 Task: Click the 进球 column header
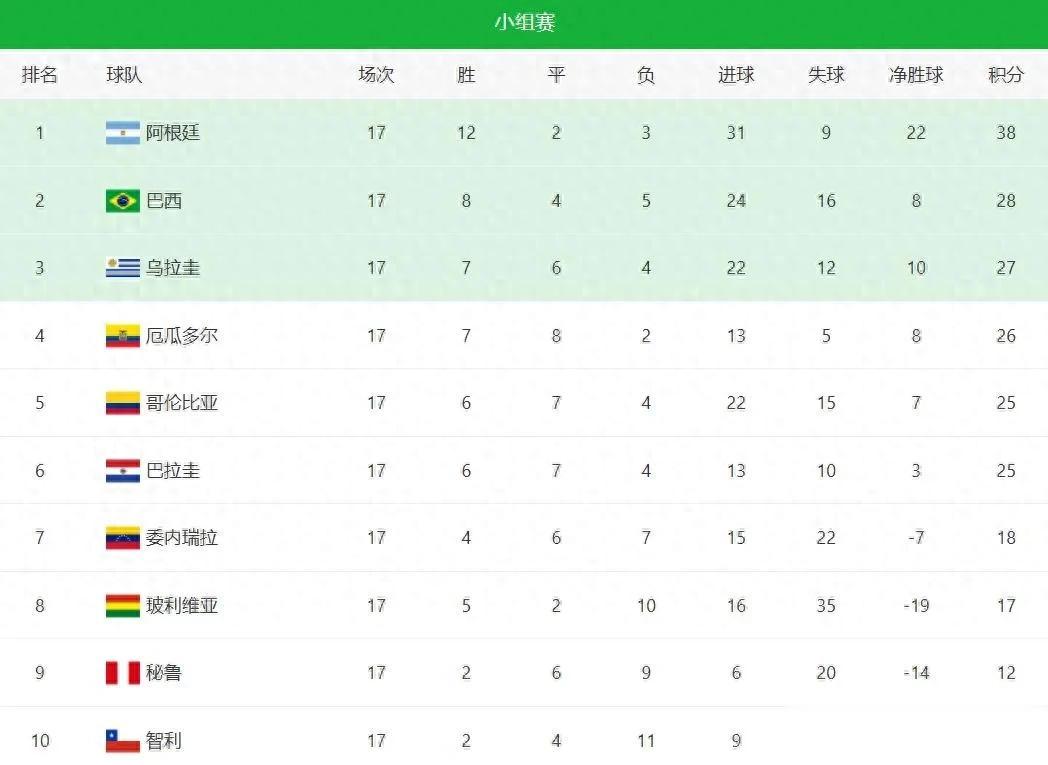point(736,75)
